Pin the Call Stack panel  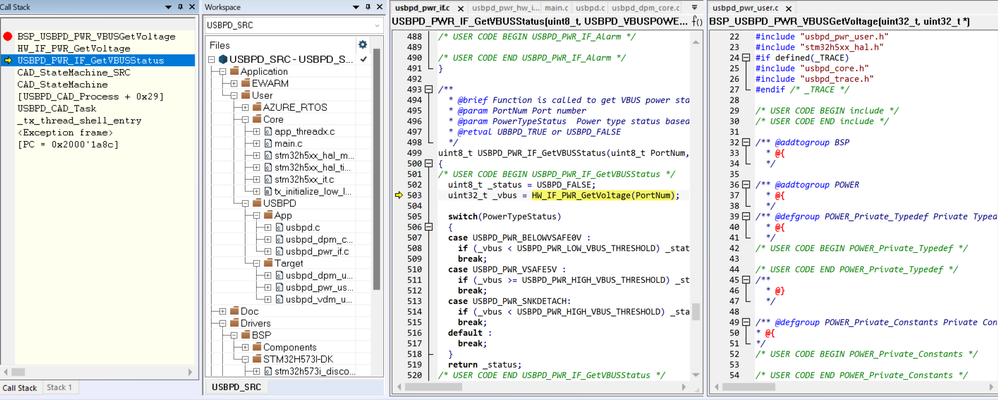point(180,7)
